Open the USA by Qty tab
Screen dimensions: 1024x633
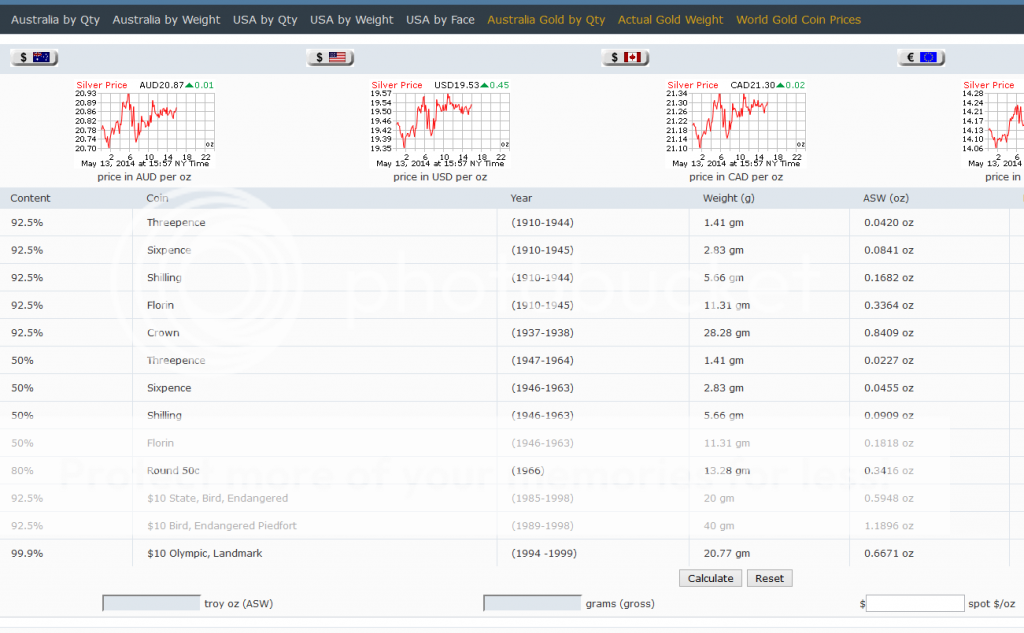point(265,20)
